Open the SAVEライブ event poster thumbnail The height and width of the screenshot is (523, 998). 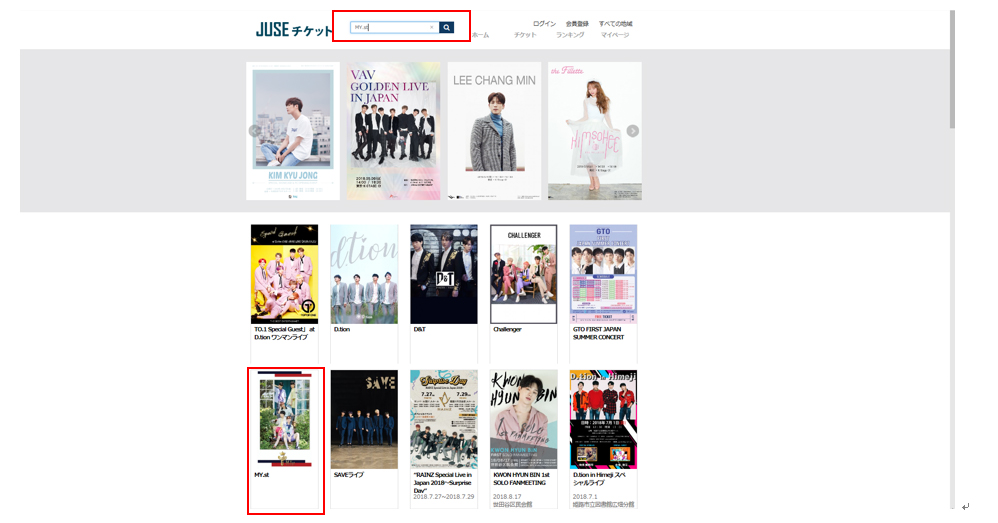364,420
